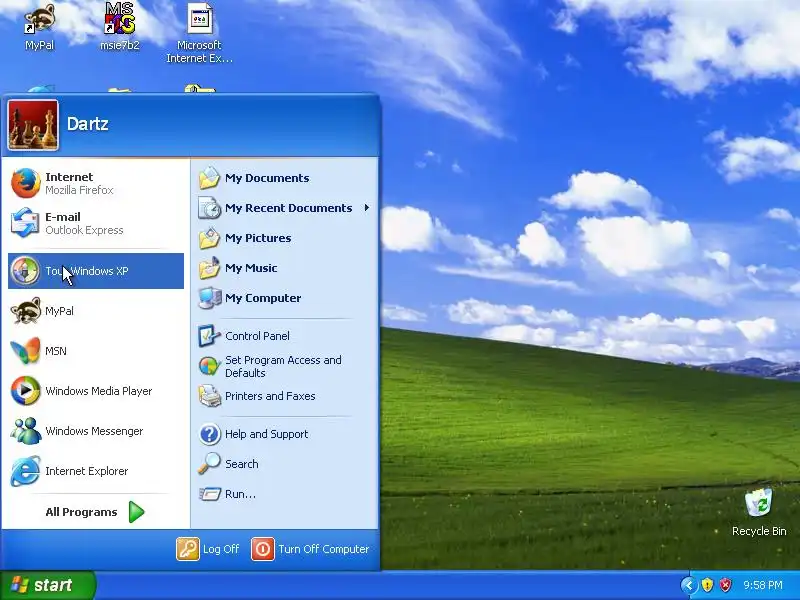
Task: Expand the My Recent Documents submenu arrow
Action: tap(367, 208)
